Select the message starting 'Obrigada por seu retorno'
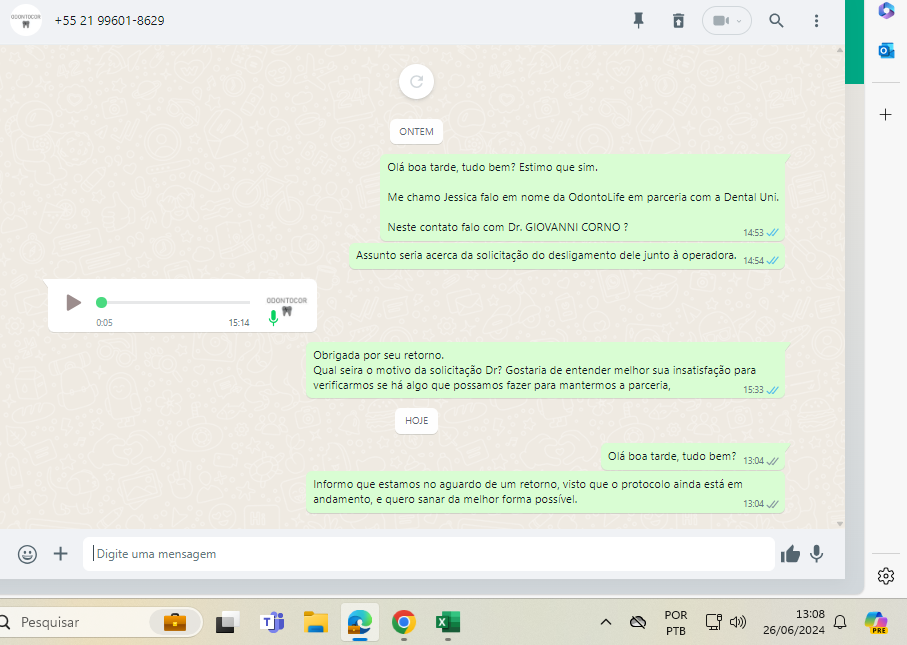Image resolution: width=907 pixels, height=645 pixels. (x=545, y=370)
